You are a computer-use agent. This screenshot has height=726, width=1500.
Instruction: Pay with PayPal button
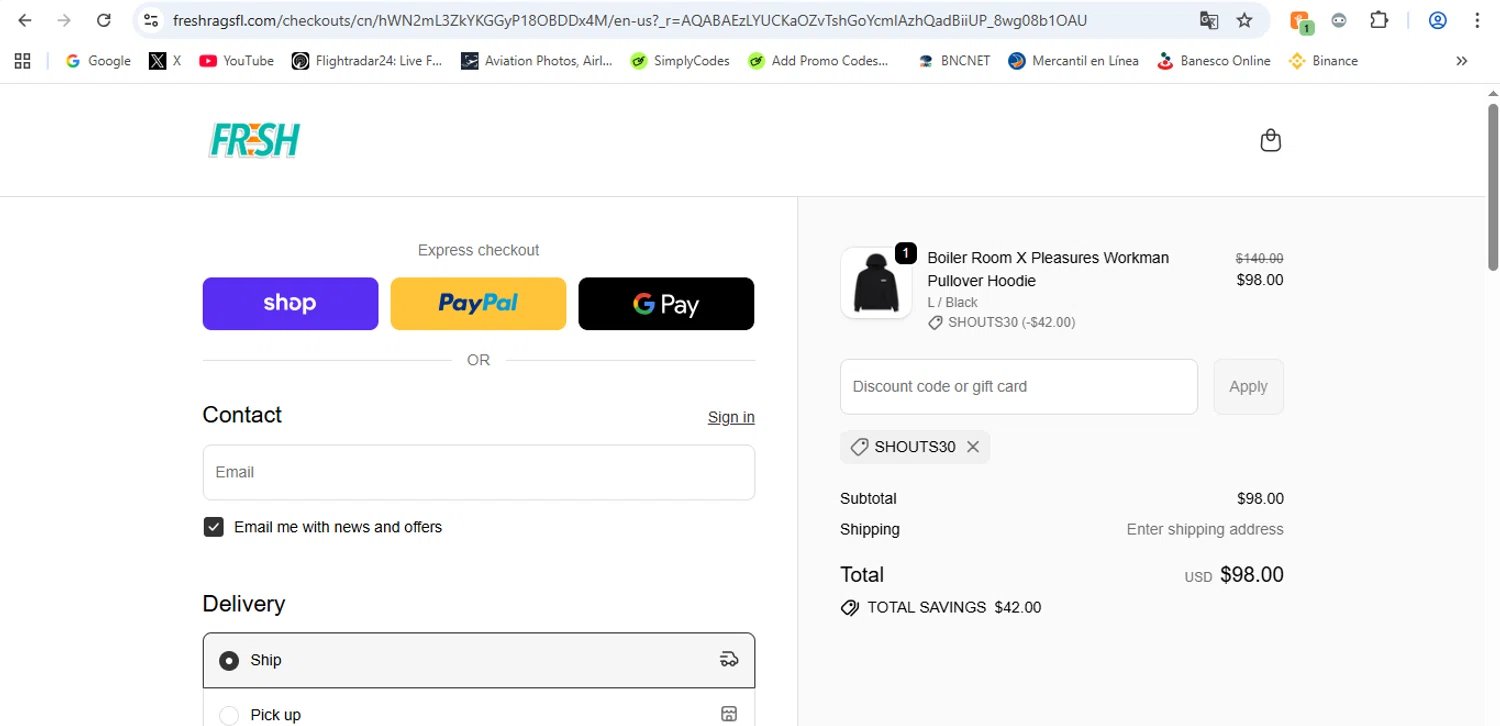478,303
